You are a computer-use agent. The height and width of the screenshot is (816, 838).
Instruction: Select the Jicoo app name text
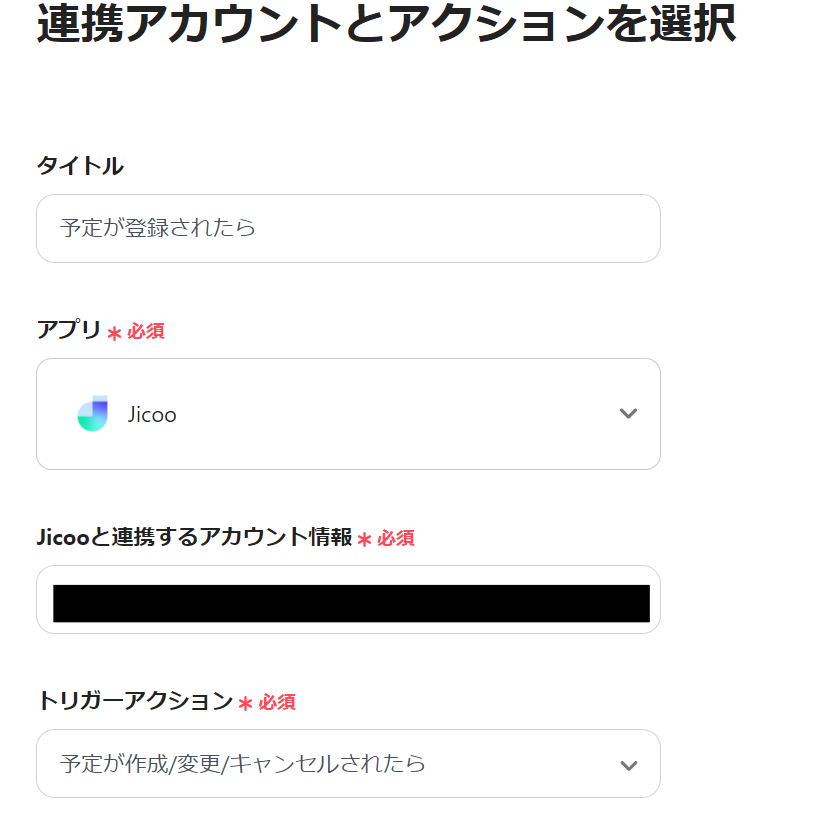(x=152, y=415)
